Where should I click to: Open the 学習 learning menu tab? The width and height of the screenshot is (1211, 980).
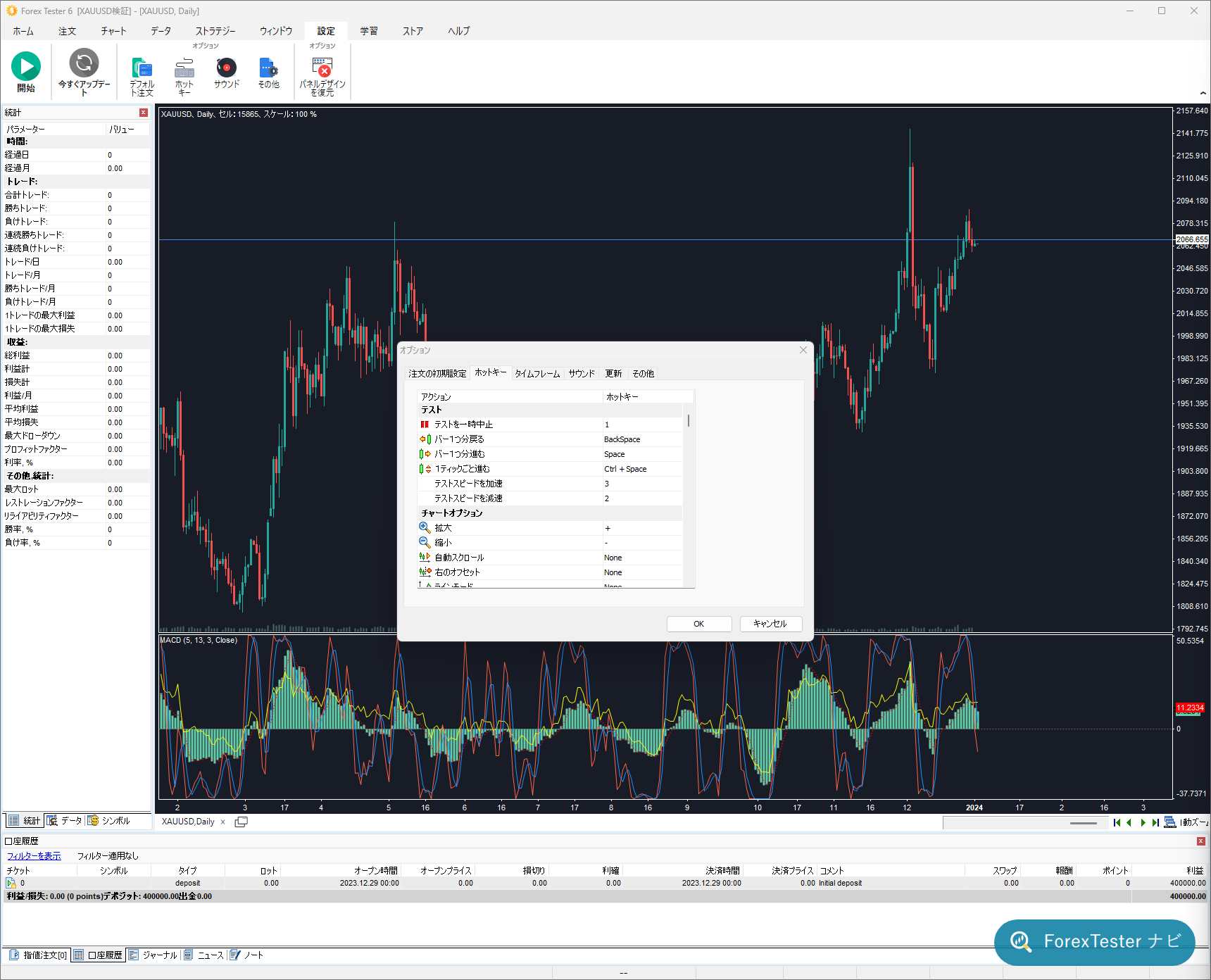[369, 31]
